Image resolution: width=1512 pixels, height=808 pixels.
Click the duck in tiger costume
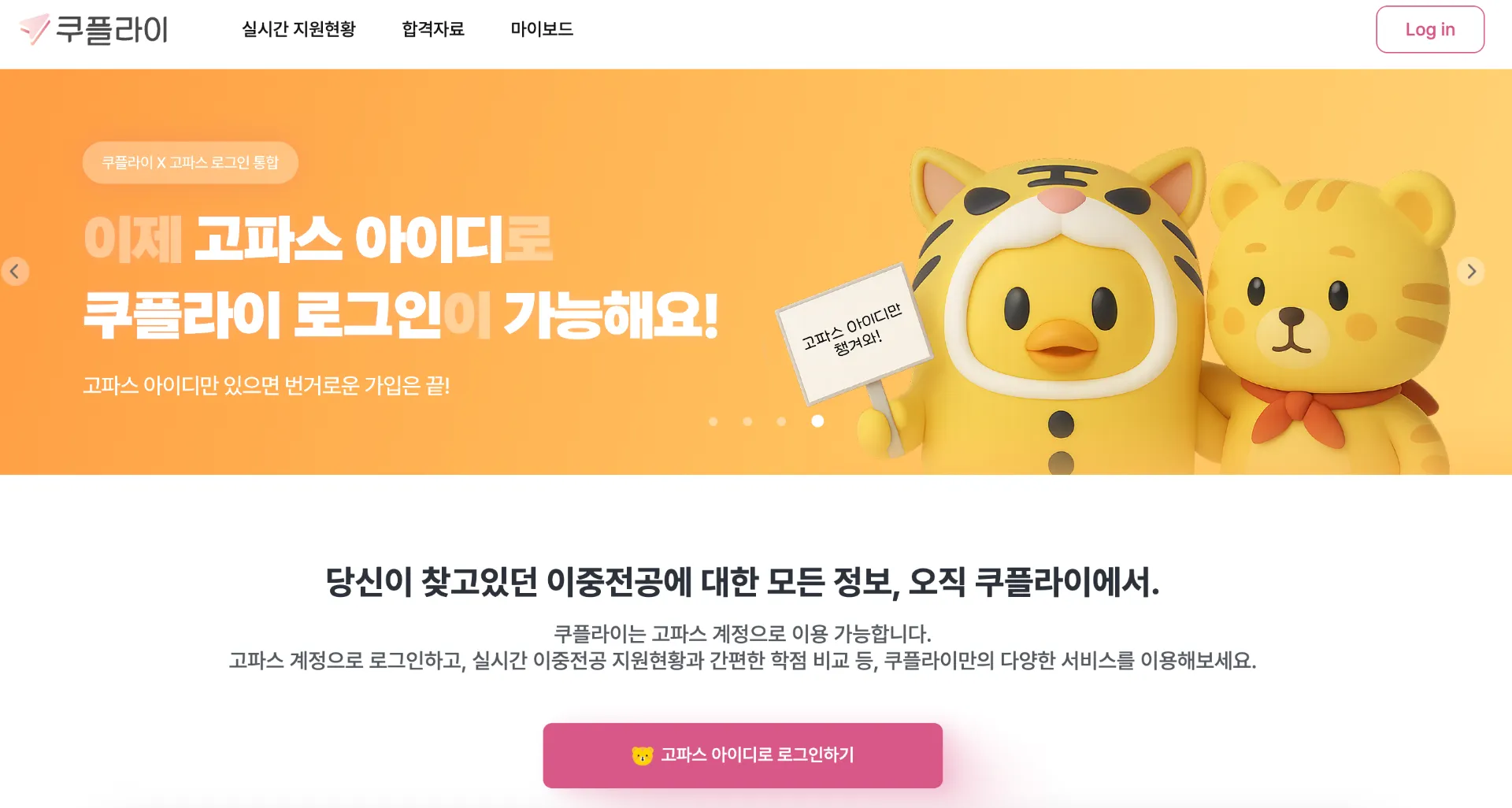tap(1055, 315)
